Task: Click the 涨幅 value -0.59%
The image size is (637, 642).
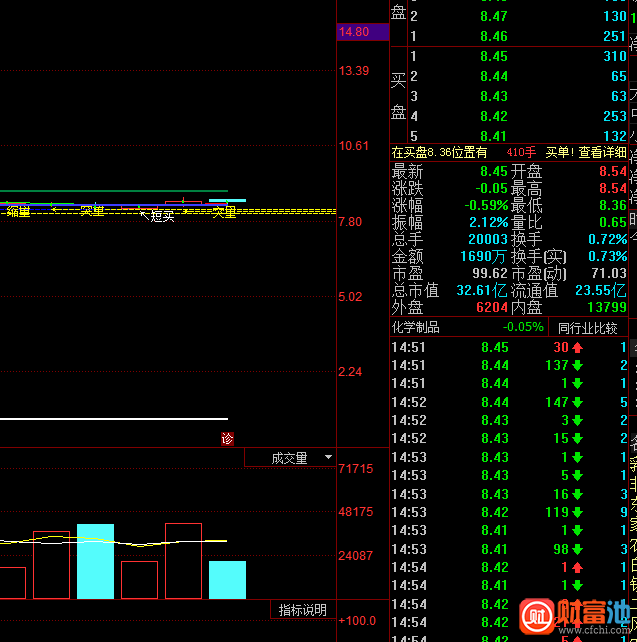Action: (486, 206)
